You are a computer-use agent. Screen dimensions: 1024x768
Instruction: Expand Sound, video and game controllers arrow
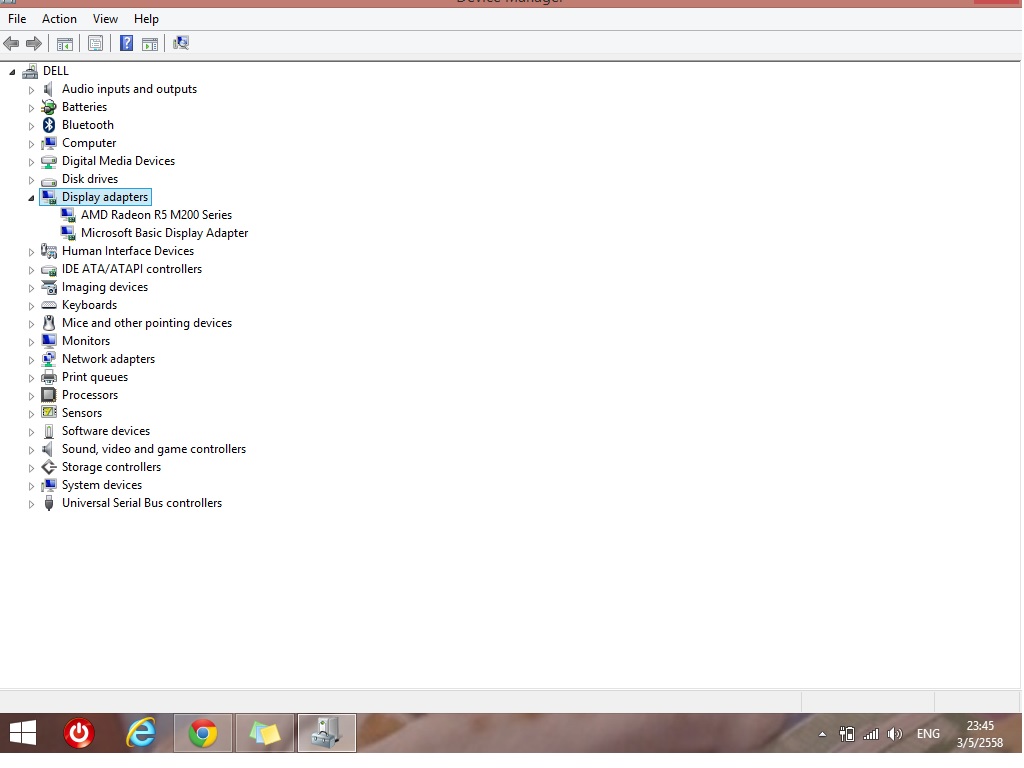pos(31,450)
